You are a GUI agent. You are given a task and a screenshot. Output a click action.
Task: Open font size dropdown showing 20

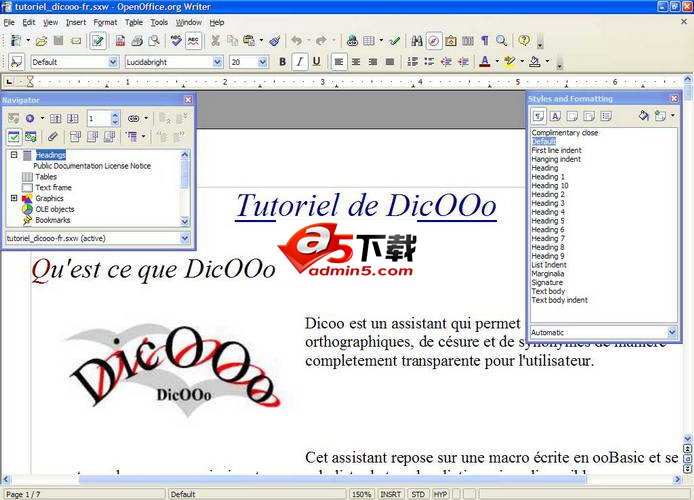click(263, 62)
